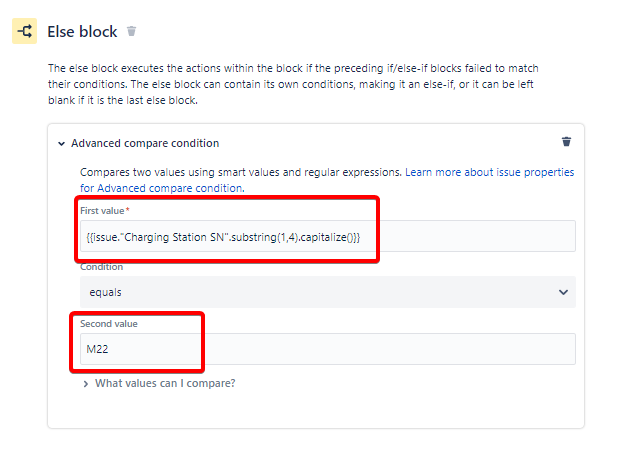Screen dimensions: 630x453
Task: Click the equals text in Condition selector
Action: (105, 292)
